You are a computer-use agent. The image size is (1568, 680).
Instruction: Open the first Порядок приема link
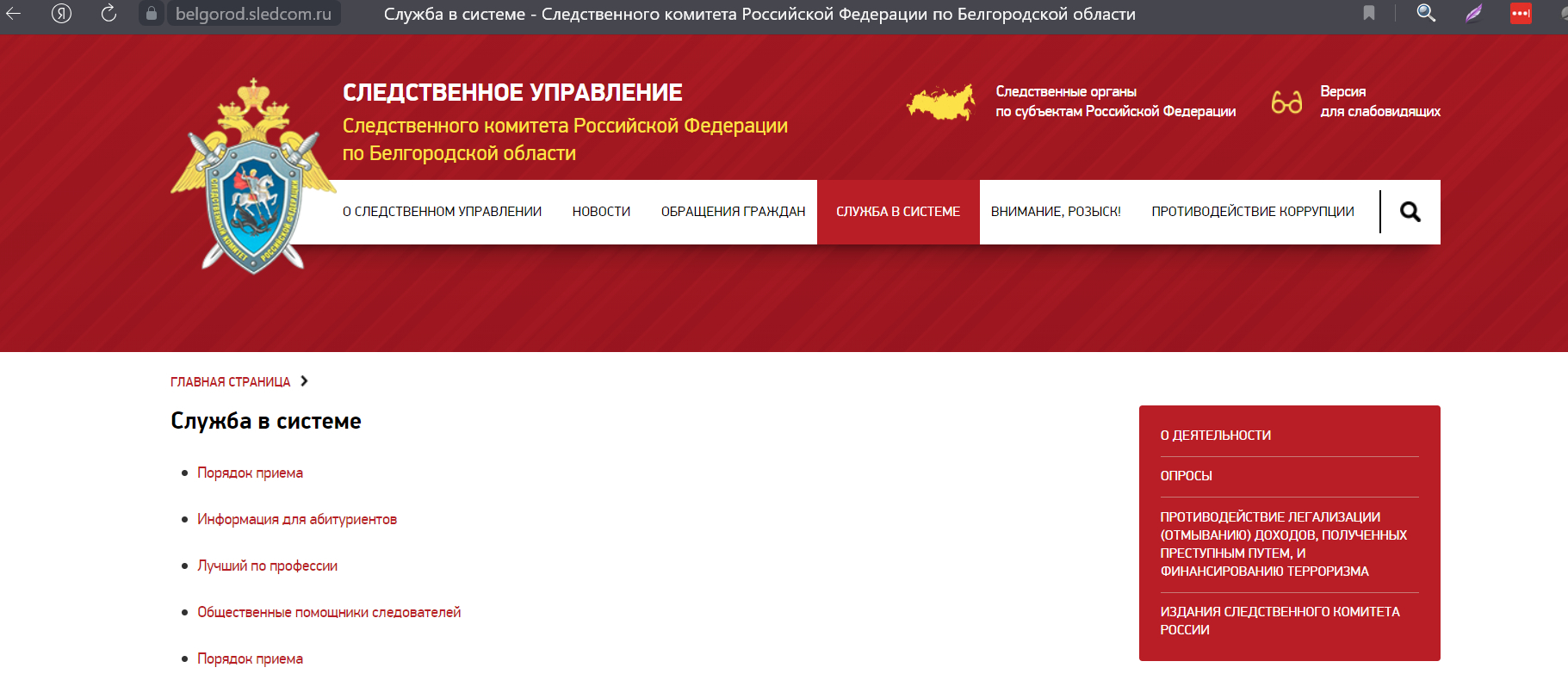(x=250, y=473)
